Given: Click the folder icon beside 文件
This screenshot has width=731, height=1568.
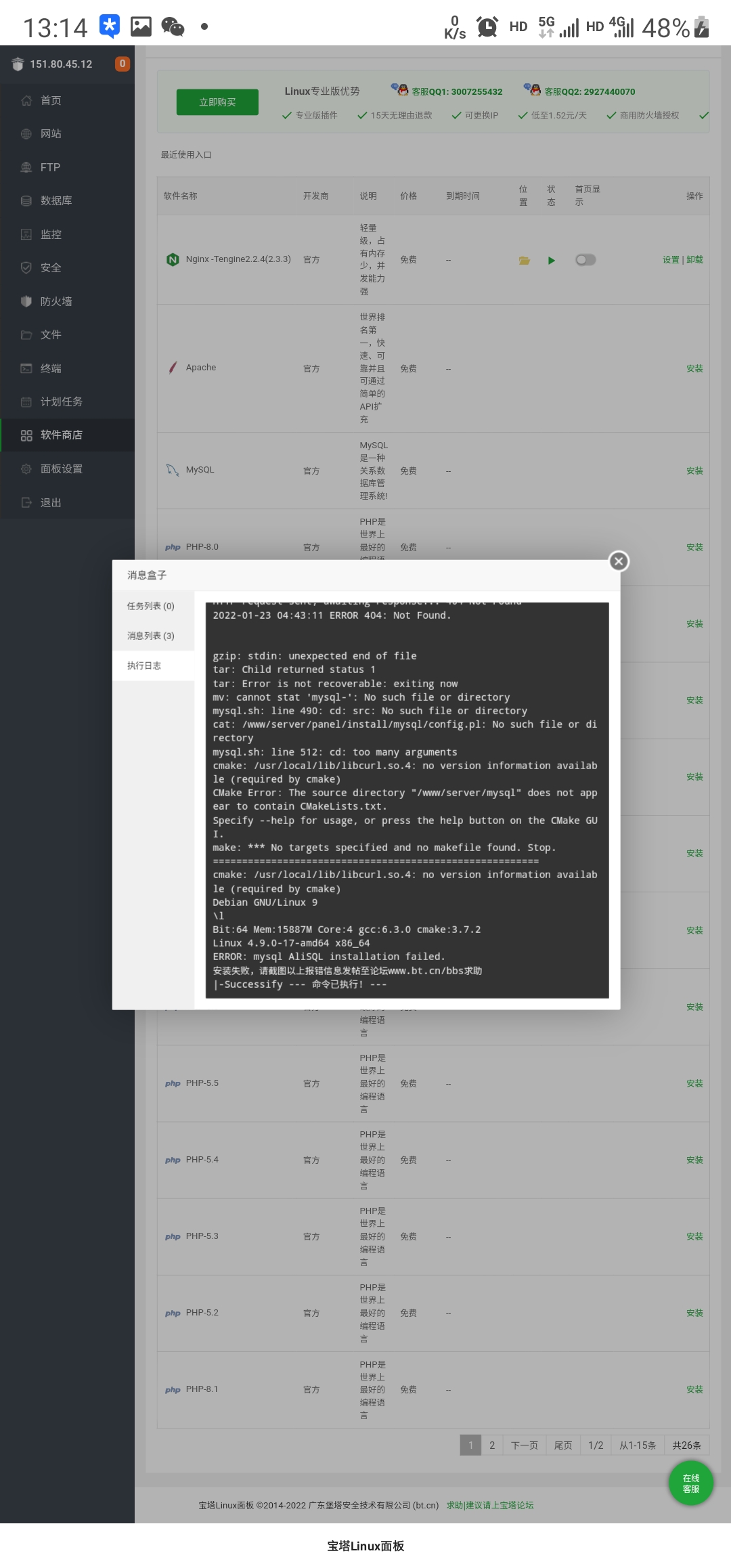Looking at the screenshot, I should pyautogui.click(x=26, y=334).
